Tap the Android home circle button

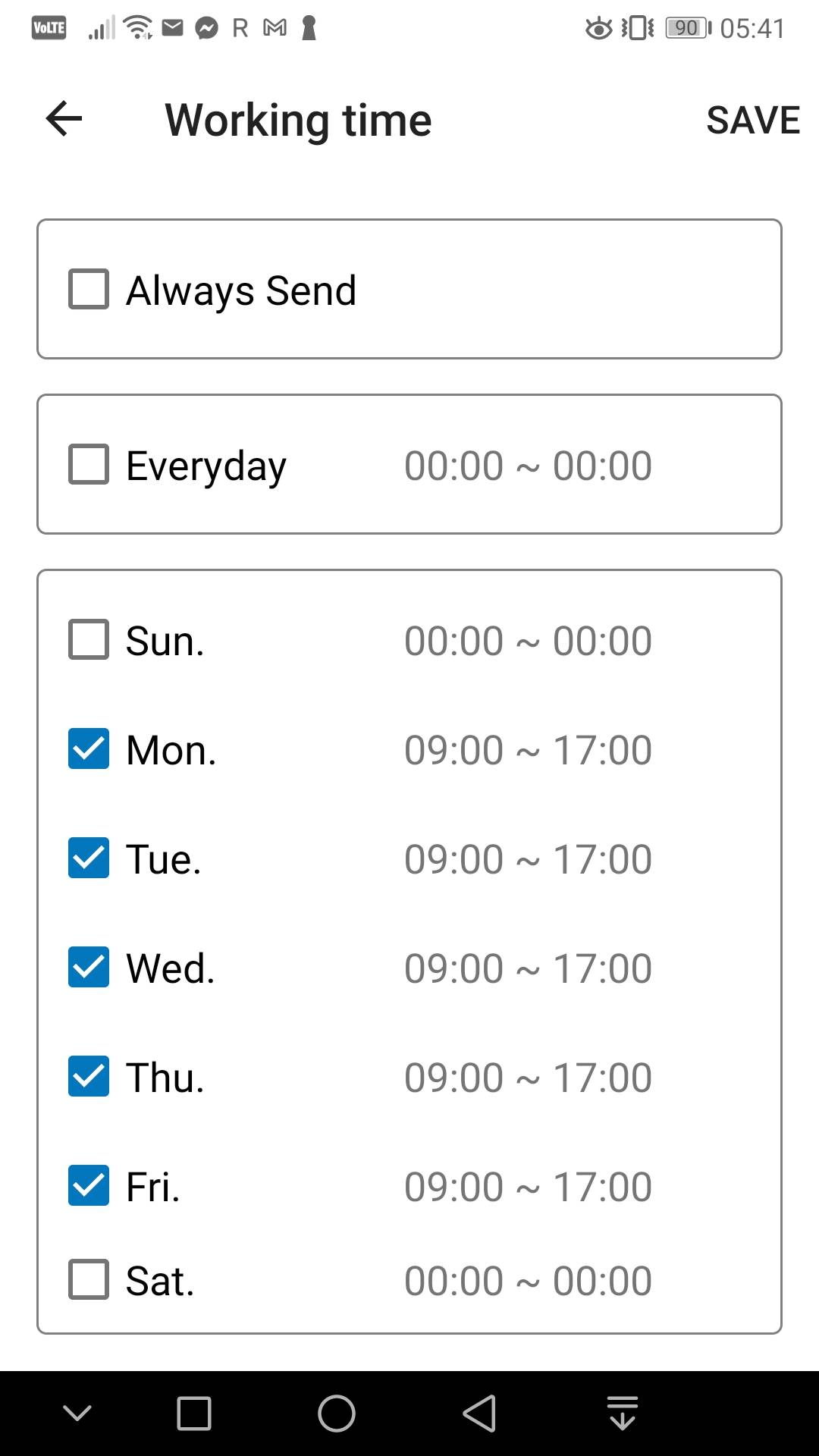point(337,1414)
